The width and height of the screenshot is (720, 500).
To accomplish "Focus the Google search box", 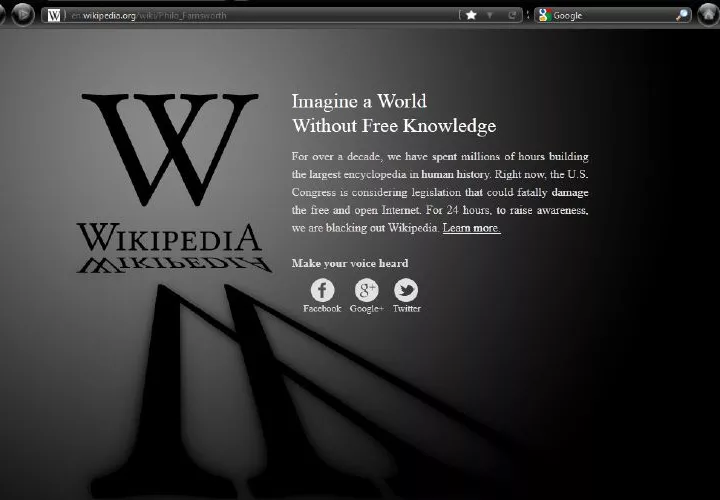I will click(x=612, y=15).
